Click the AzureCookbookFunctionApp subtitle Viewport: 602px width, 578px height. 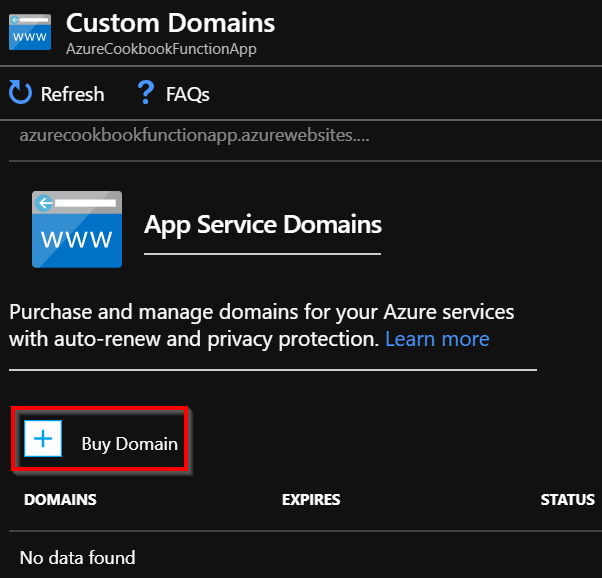[159, 49]
